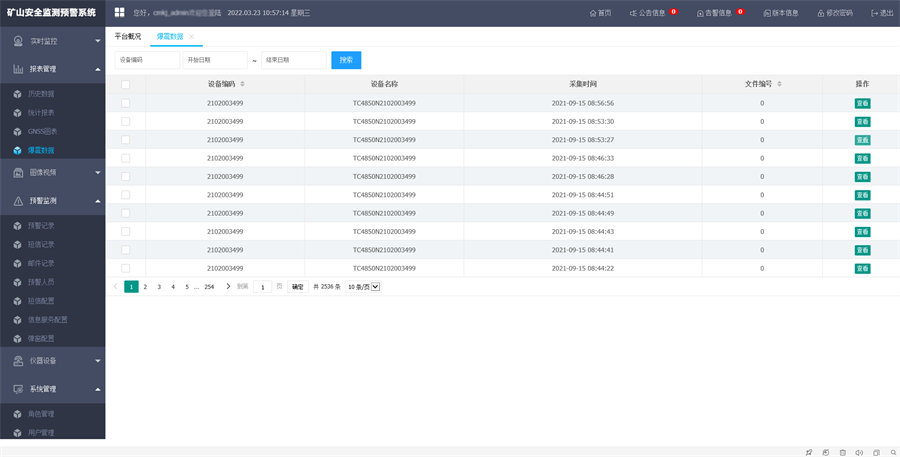Check the row collected at 08:44:22
The width and height of the screenshot is (900, 457).
tap(126, 269)
